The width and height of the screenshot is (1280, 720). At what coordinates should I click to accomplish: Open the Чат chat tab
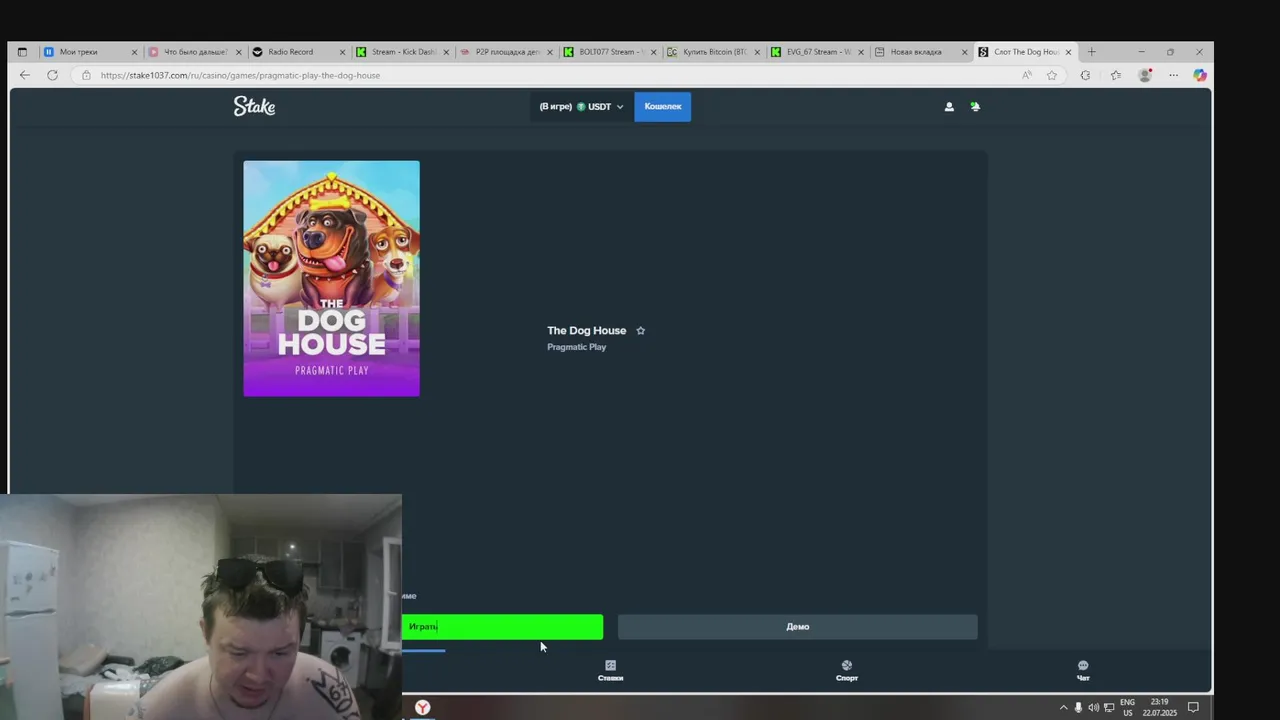pos(1083,671)
